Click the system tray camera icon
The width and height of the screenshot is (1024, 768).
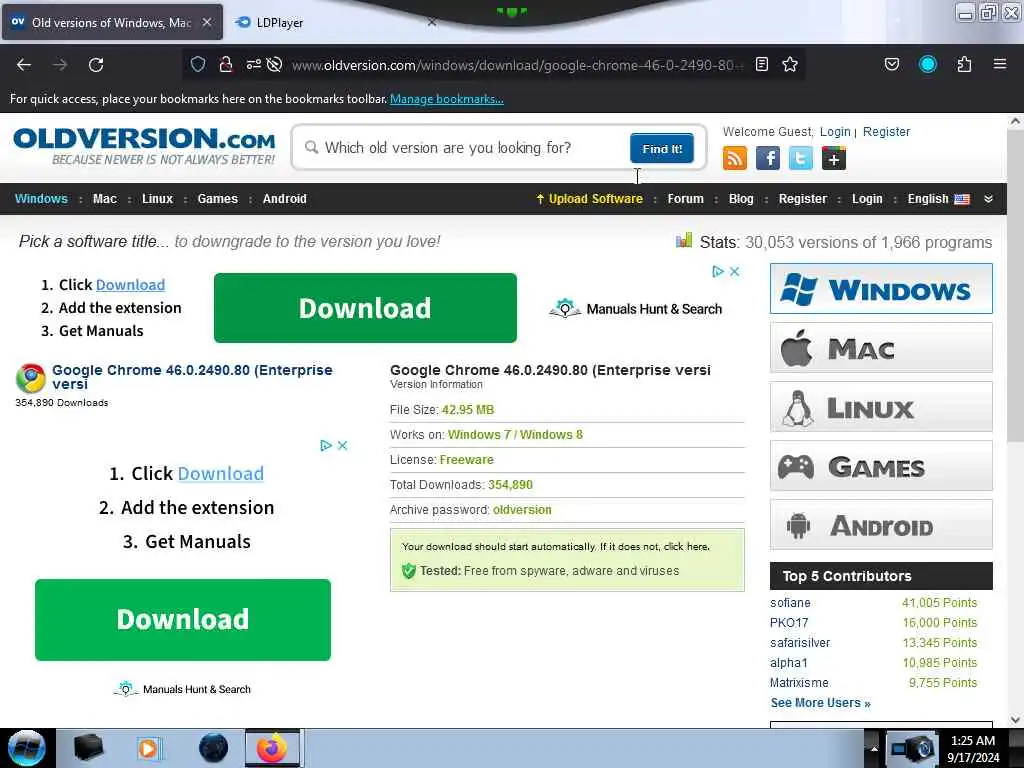tap(914, 749)
